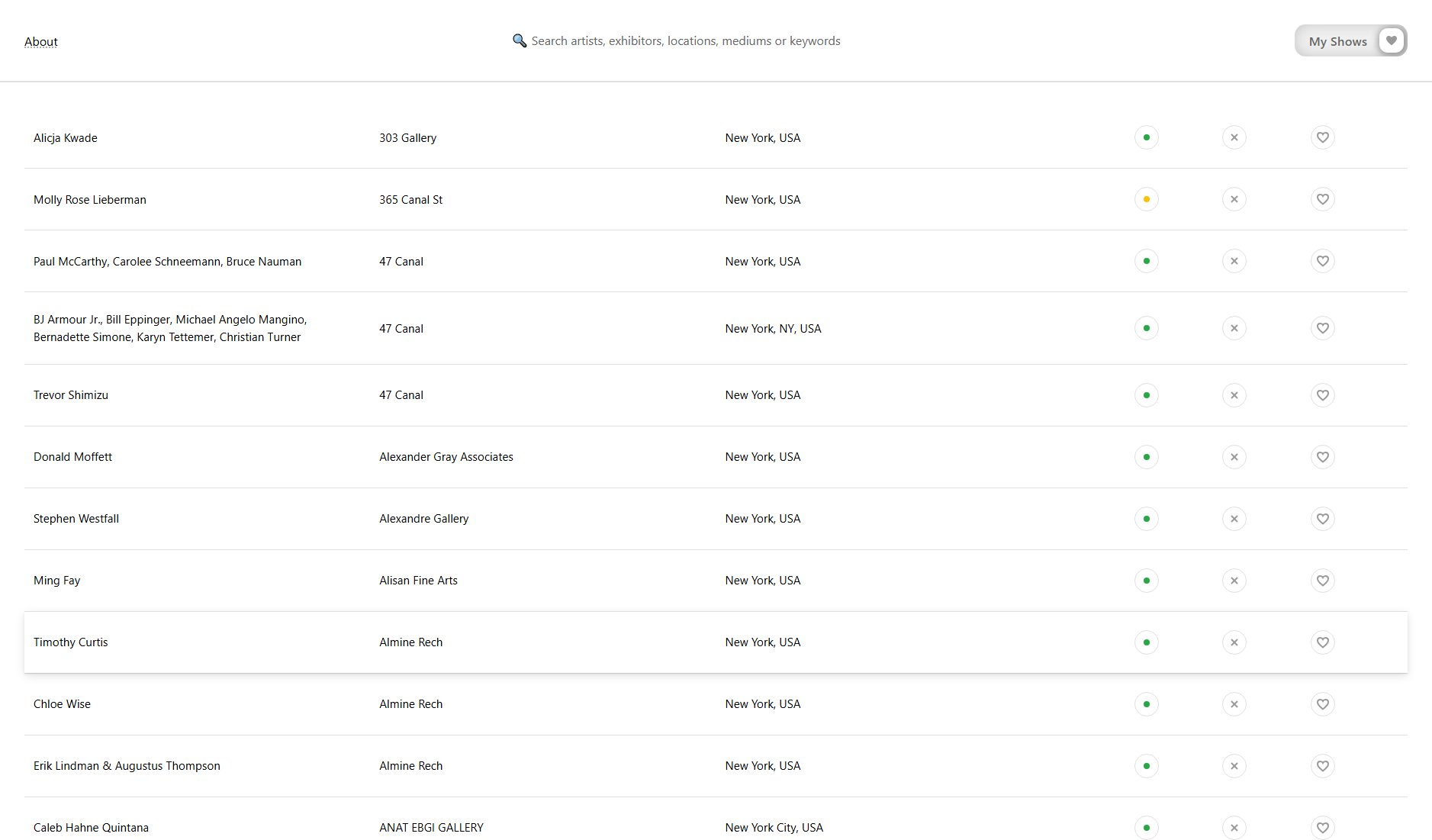Click the status dot for Trevor Shimizu
The image size is (1432, 840).
point(1147,395)
